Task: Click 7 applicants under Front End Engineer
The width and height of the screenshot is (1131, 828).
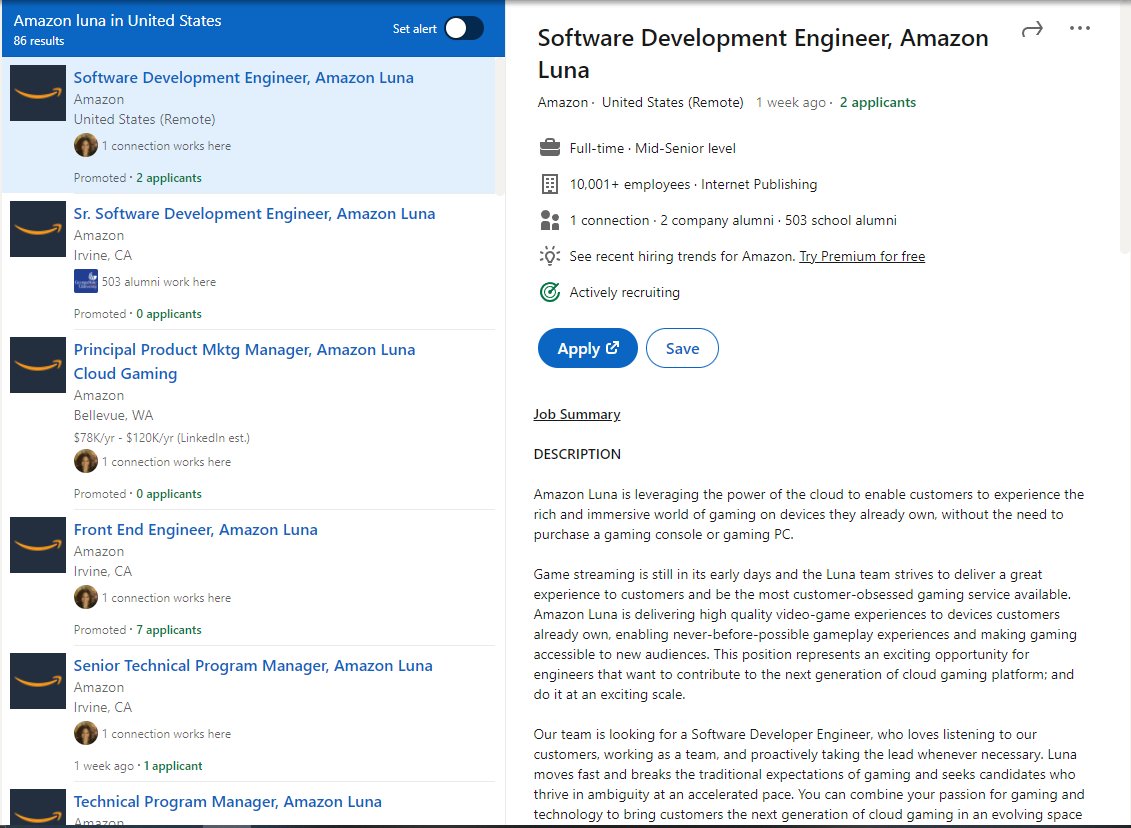Action: click(x=169, y=630)
